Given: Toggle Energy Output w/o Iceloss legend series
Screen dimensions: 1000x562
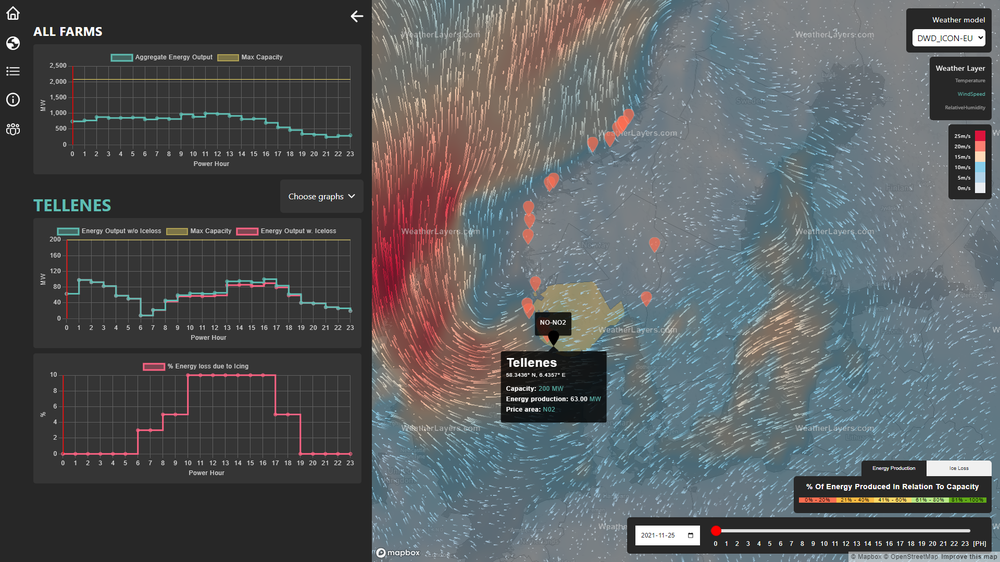Looking at the screenshot, I should coord(109,231).
